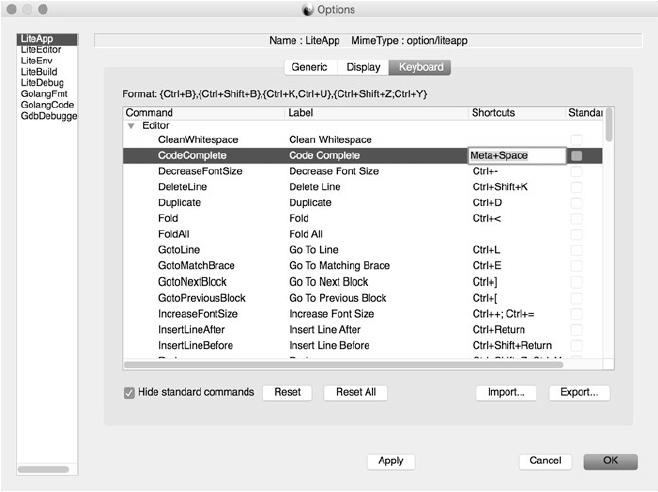This screenshot has width=658, height=492.
Task: Select GolangCode in the options list
Action: tap(47, 105)
